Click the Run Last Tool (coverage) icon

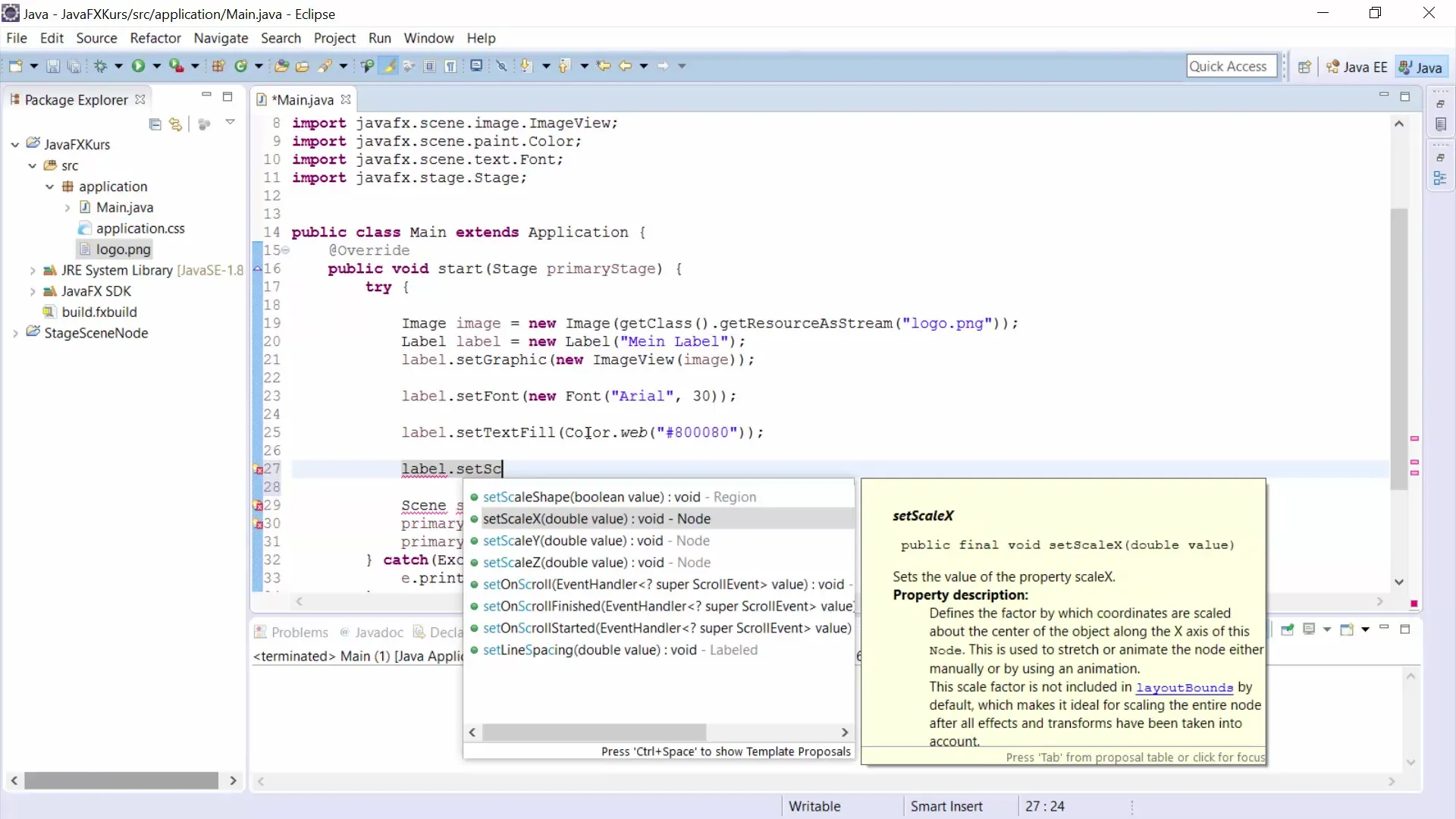(176, 66)
